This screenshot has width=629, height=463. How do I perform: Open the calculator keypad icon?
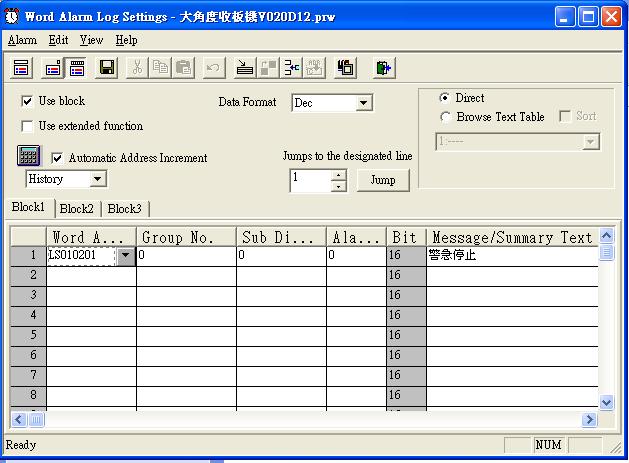28,156
